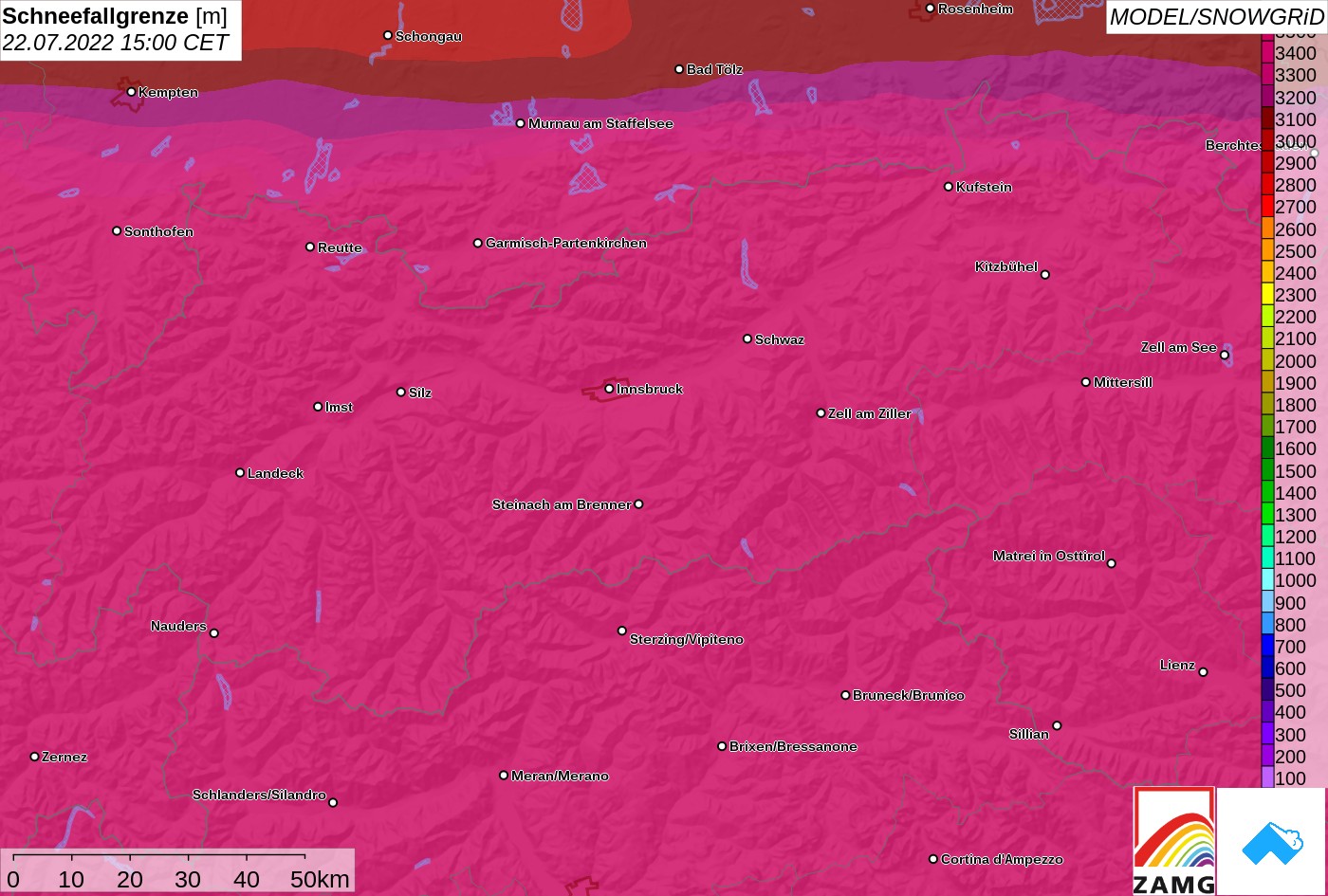This screenshot has height=896, width=1328.
Task: Click the Sonthofen marker dot
Action: pyautogui.click(x=117, y=231)
